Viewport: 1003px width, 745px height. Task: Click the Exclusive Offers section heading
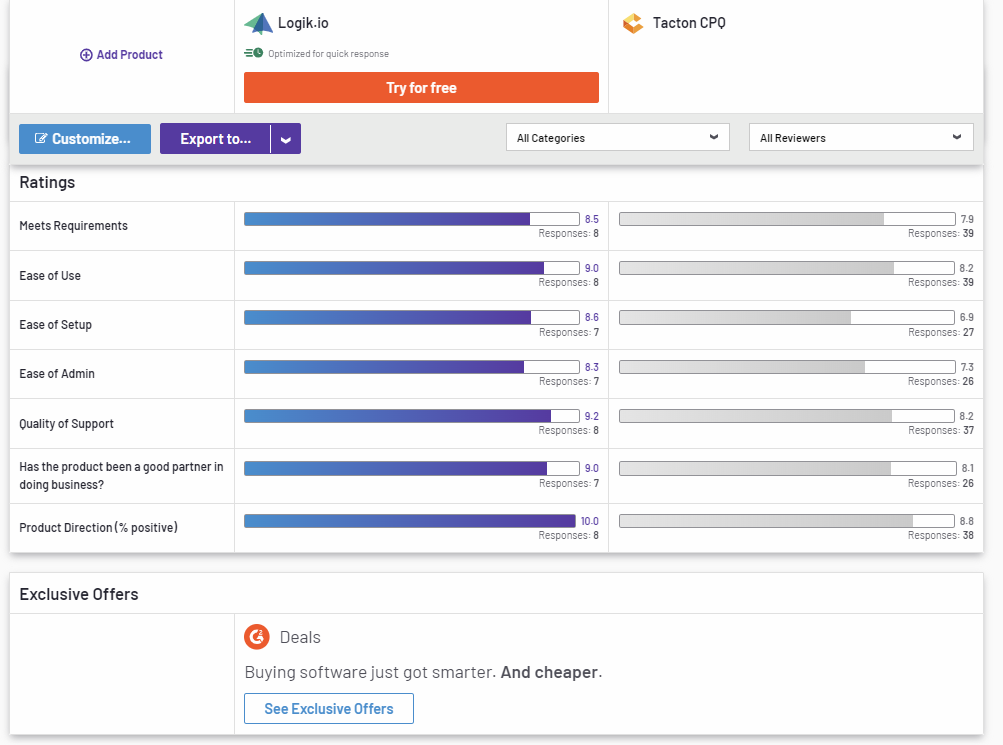79,594
